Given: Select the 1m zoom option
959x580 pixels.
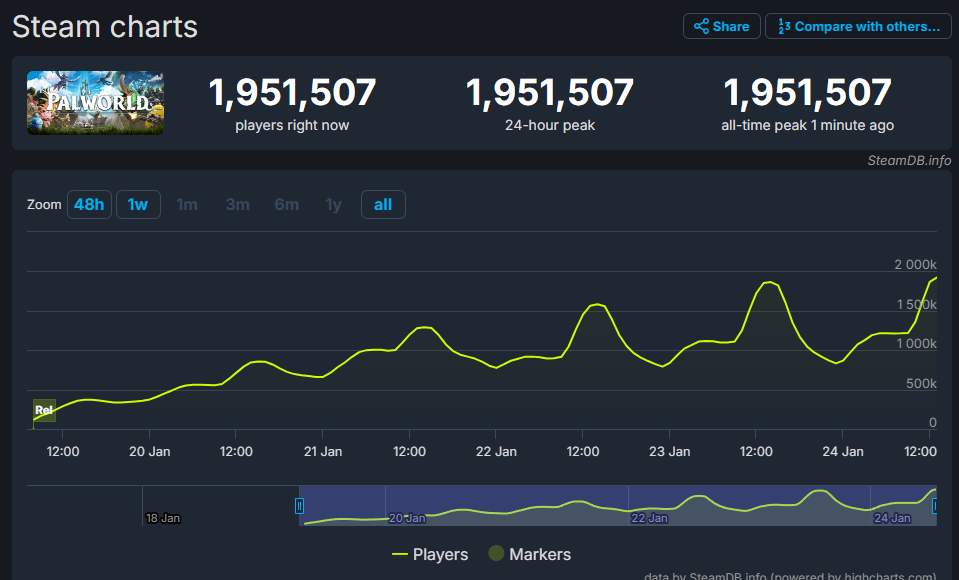Looking at the screenshot, I should click(187, 204).
